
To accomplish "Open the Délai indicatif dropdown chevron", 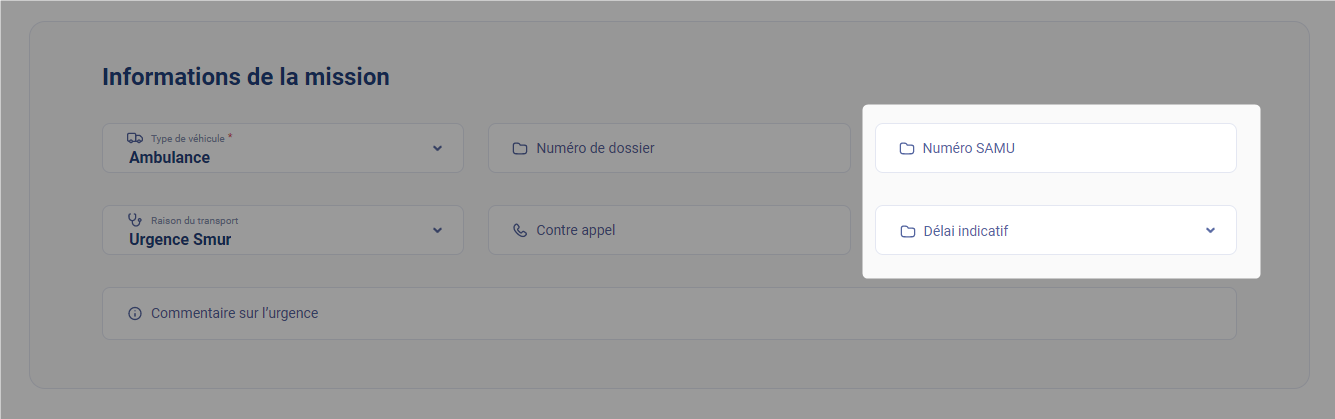I will click(1210, 230).
